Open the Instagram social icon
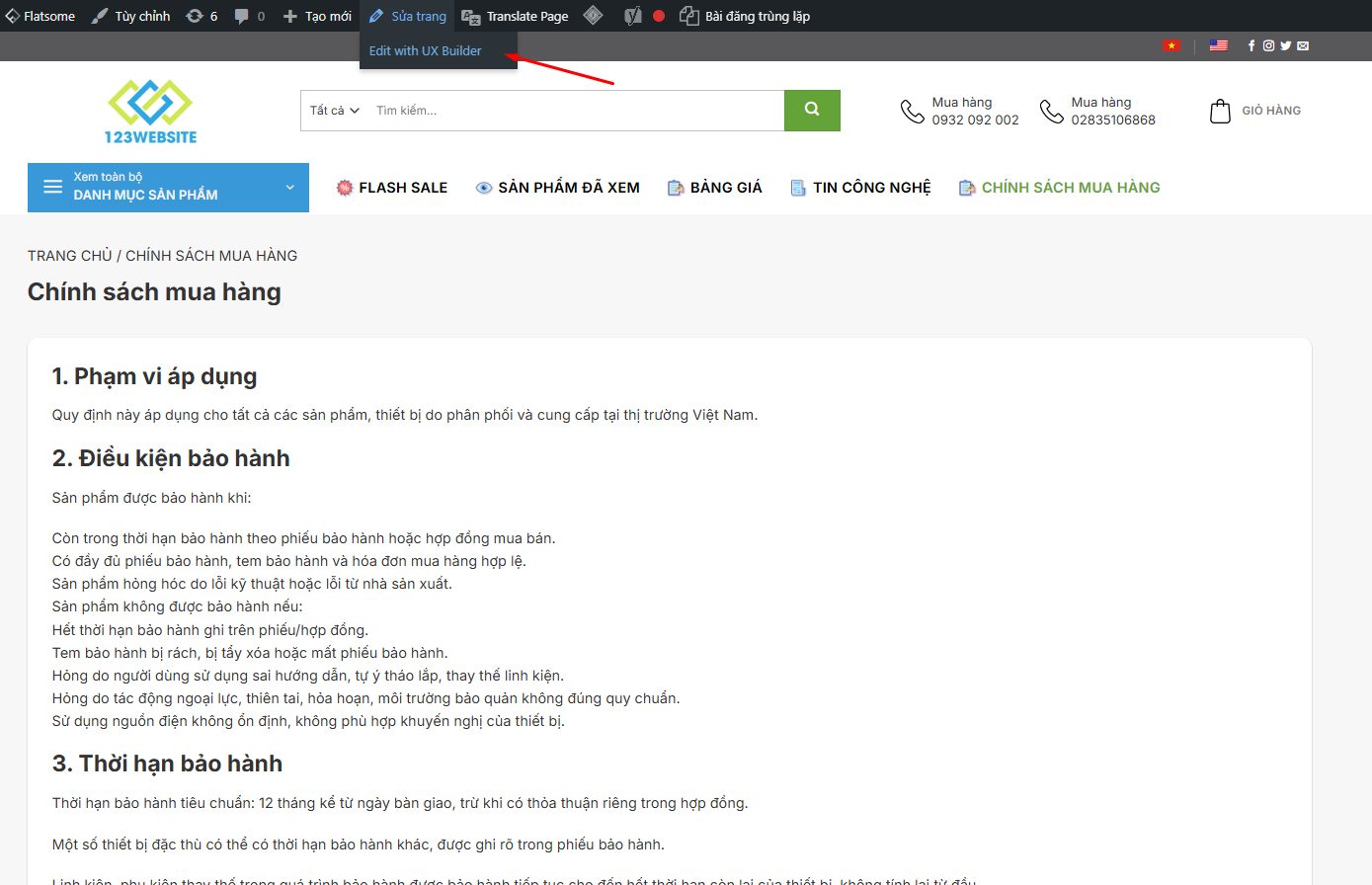The width and height of the screenshot is (1372, 885). [x=1268, y=45]
